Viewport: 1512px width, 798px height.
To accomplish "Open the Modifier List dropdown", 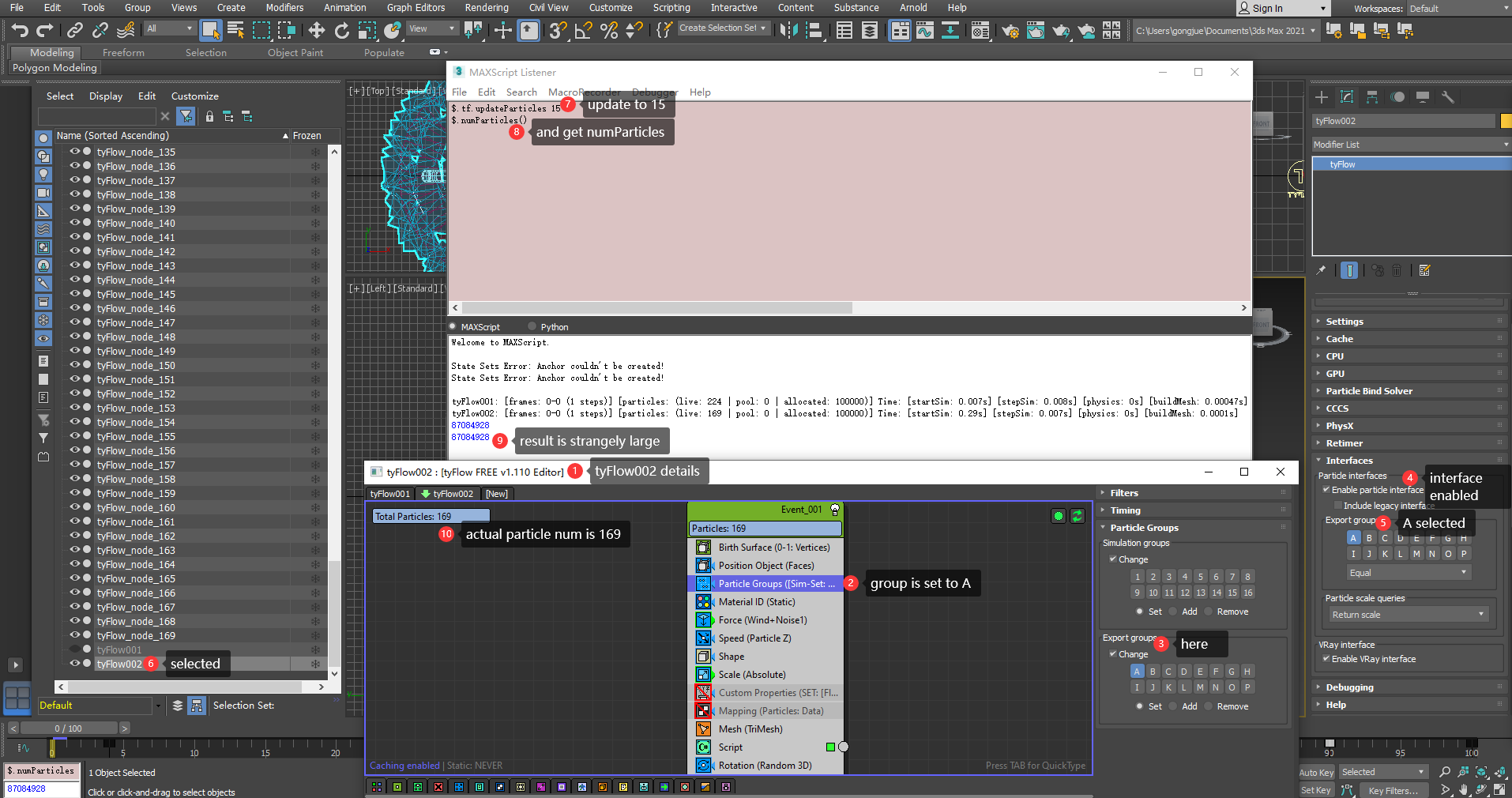I will tap(1412, 145).
